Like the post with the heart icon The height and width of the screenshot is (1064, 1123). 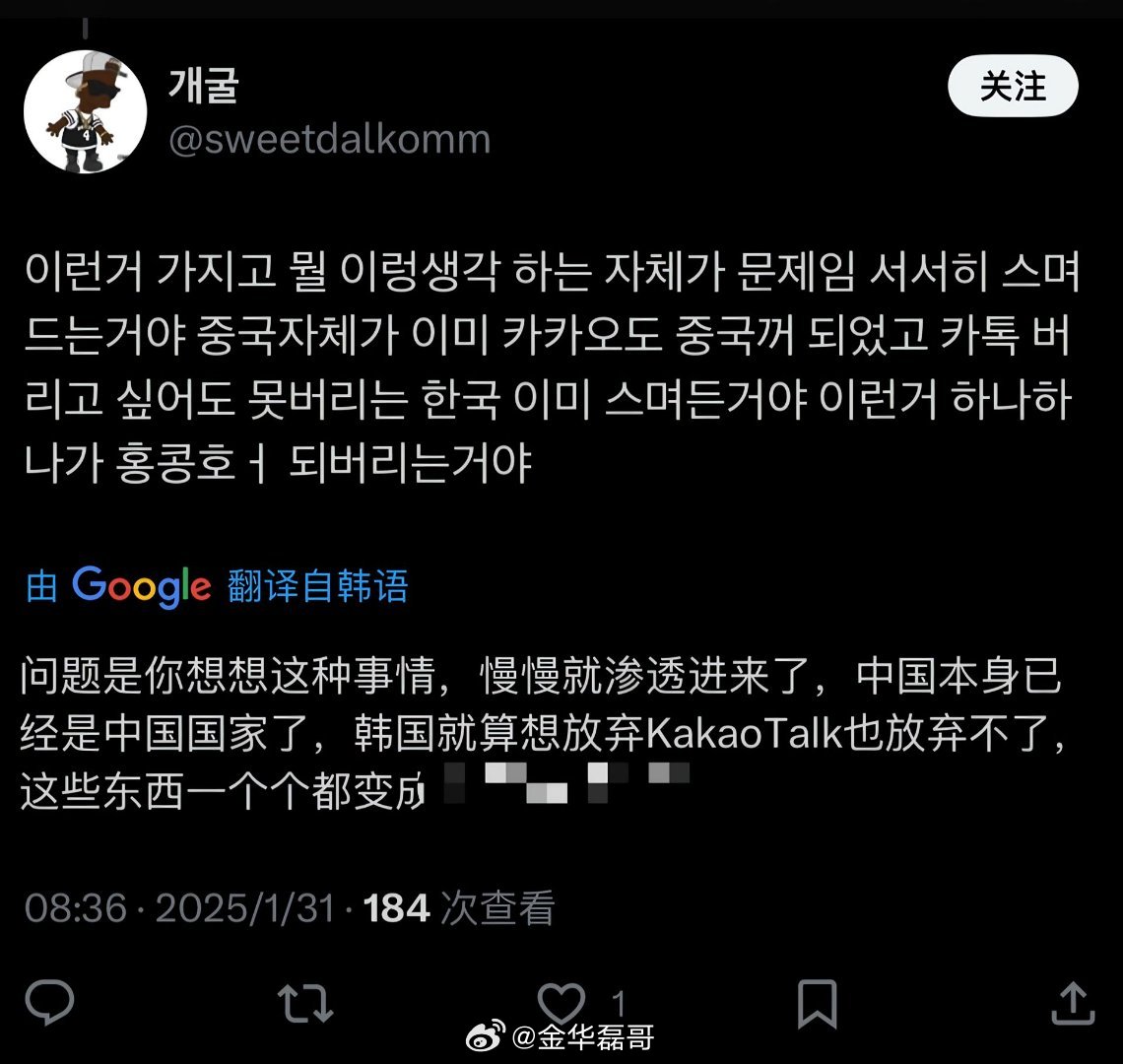(561, 1002)
